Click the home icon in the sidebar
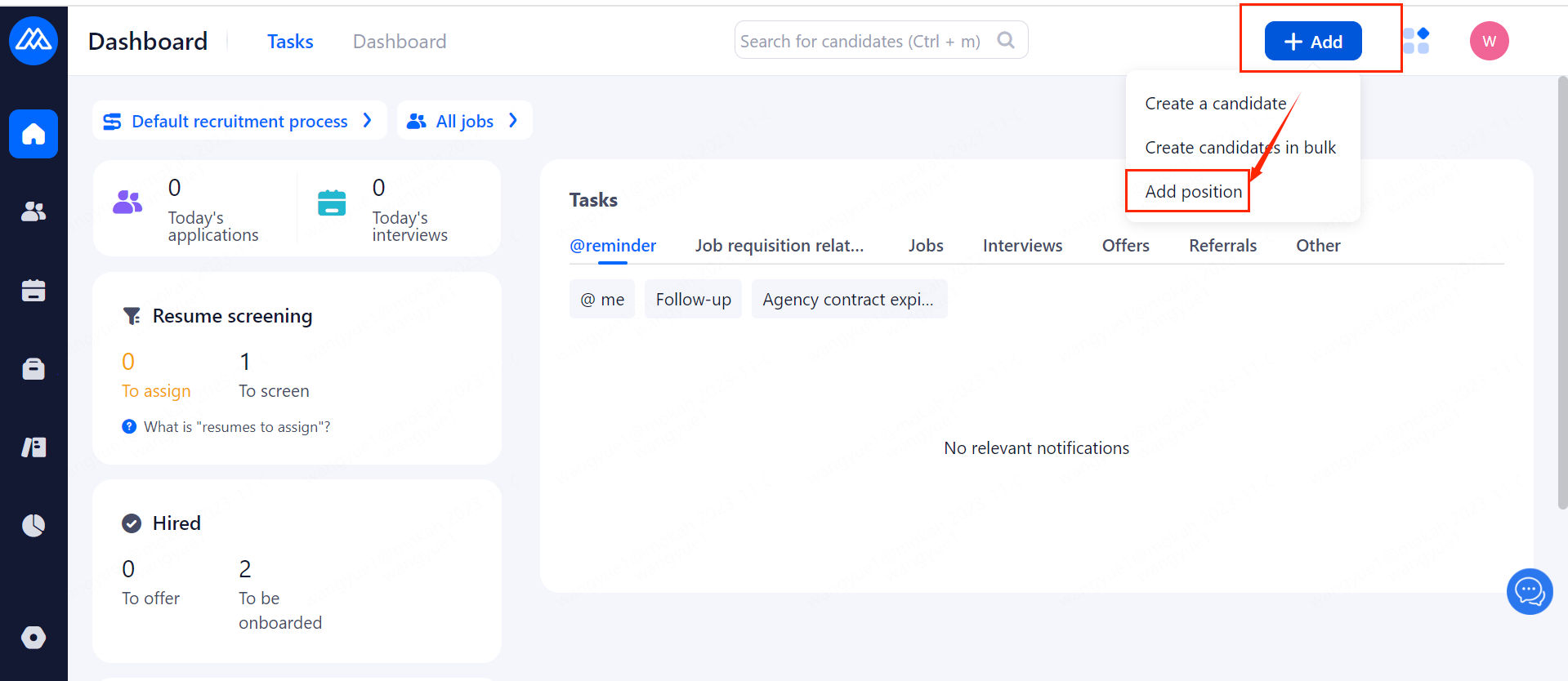 (34, 133)
